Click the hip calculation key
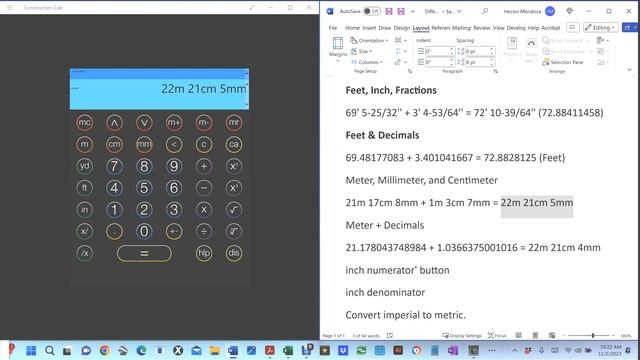This screenshot has height=360, width=640. pos(204,253)
